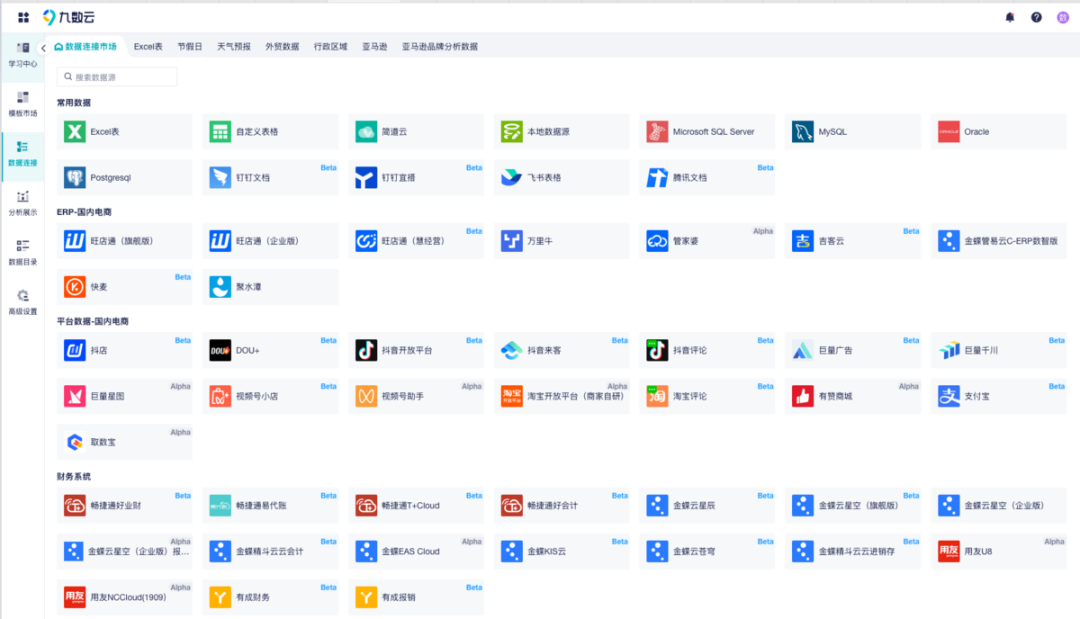The image size is (1080, 619).
Task: Switch to the 亚马逊 tab
Action: [375, 47]
